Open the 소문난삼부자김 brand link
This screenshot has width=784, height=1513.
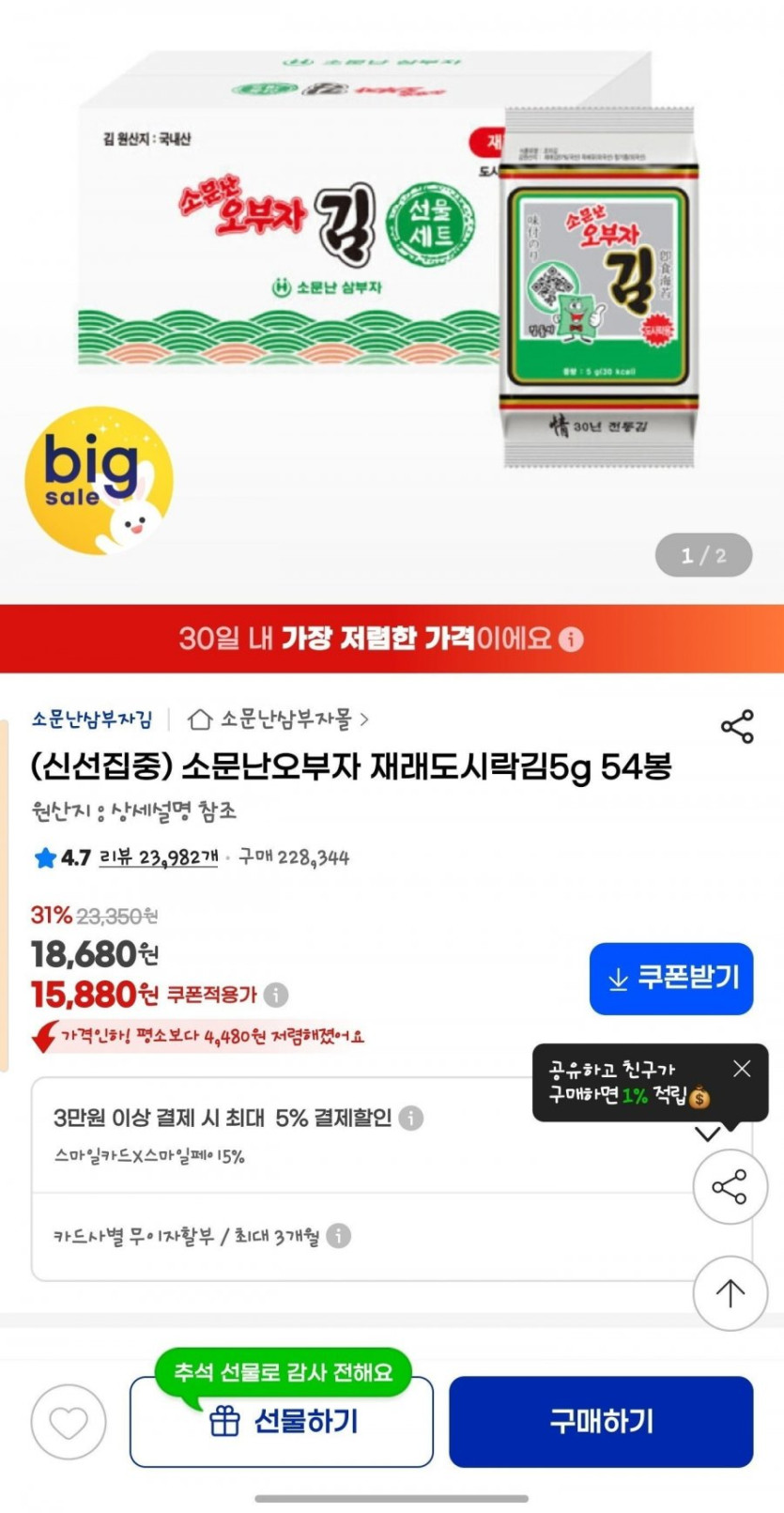91,719
